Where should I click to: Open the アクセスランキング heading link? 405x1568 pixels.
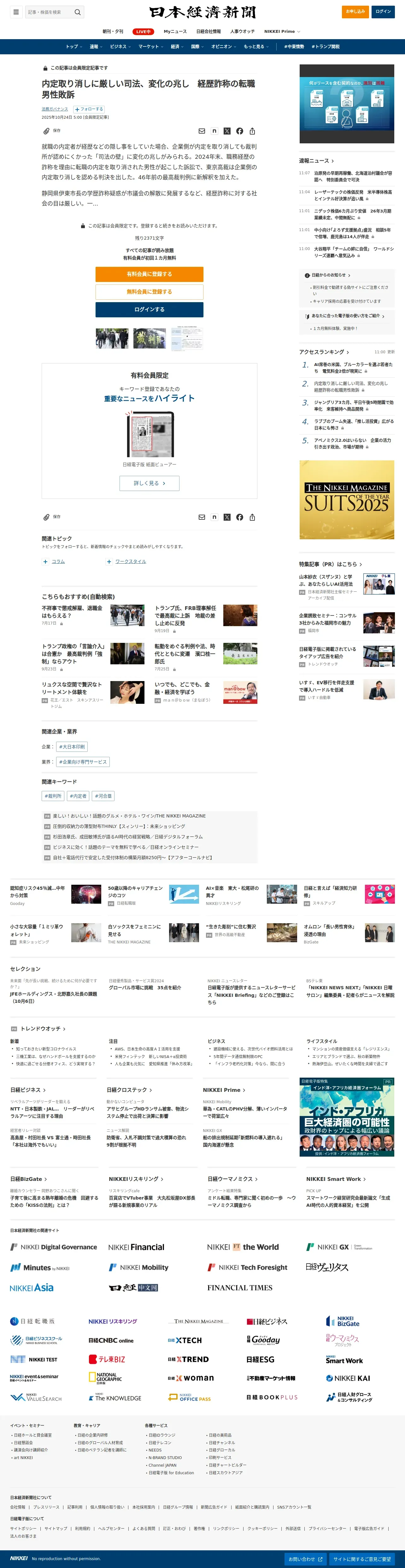[x=324, y=352]
